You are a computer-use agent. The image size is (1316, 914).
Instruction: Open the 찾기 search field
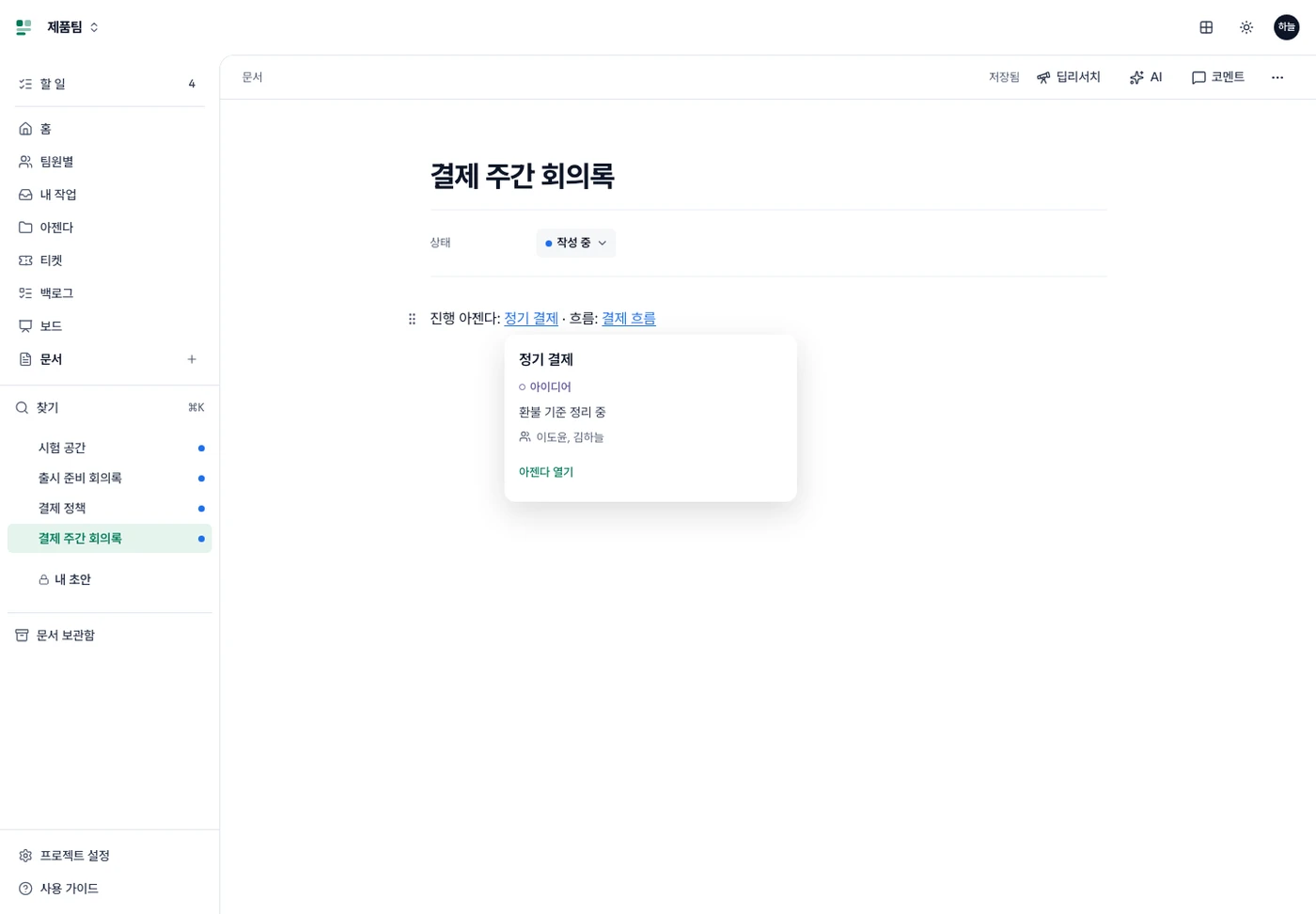coord(110,407)
